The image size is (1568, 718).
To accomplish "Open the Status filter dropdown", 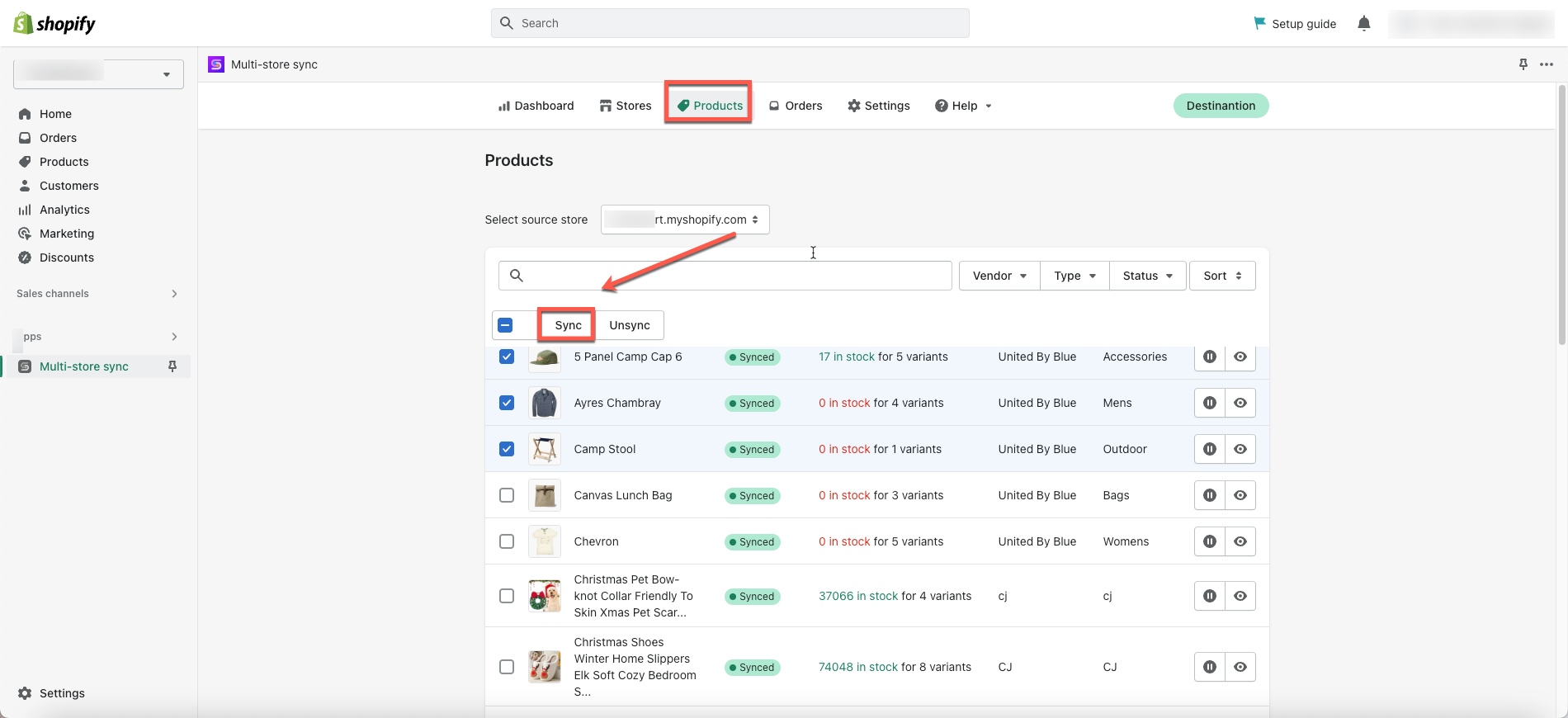I will [1148, 276].
